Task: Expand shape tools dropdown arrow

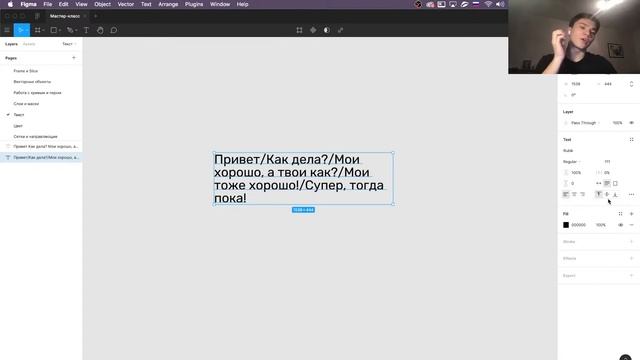Action: pyautogui.click(x=60, y=30)
